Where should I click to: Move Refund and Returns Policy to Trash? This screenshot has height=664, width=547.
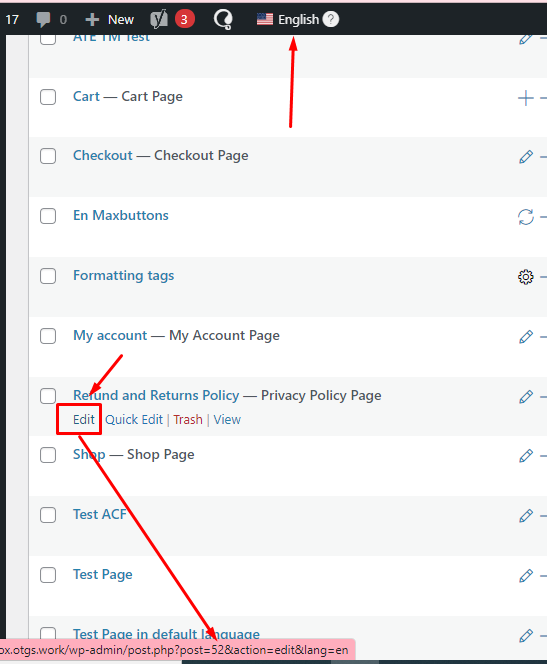click(188, 420)
